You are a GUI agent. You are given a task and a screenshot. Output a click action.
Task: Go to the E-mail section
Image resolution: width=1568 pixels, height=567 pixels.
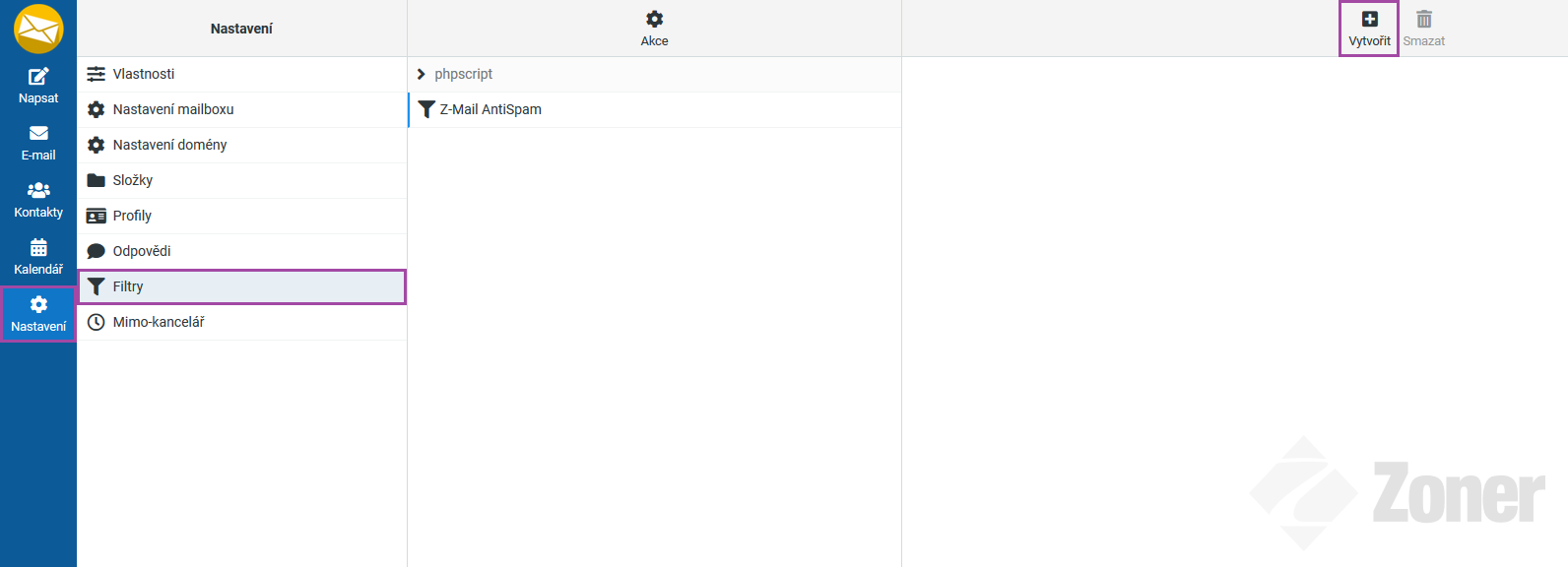click(x=38, y=143)
